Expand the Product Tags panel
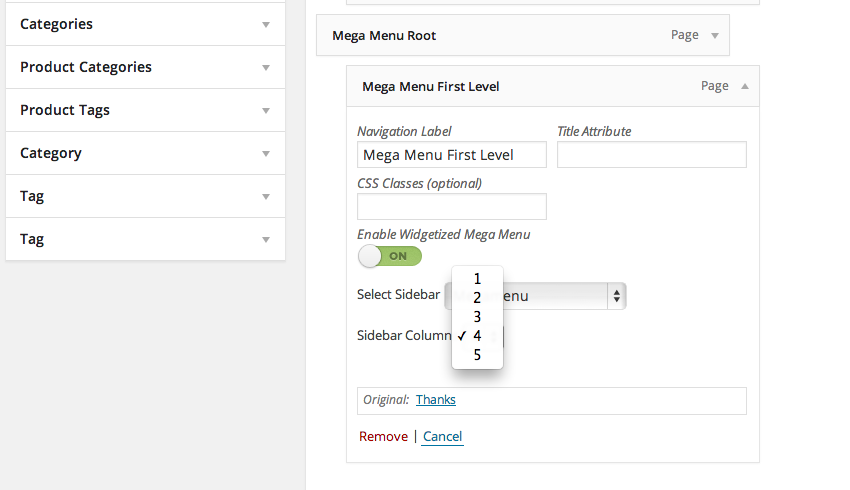This screenshot has height=490, width=850. [266, 111]
